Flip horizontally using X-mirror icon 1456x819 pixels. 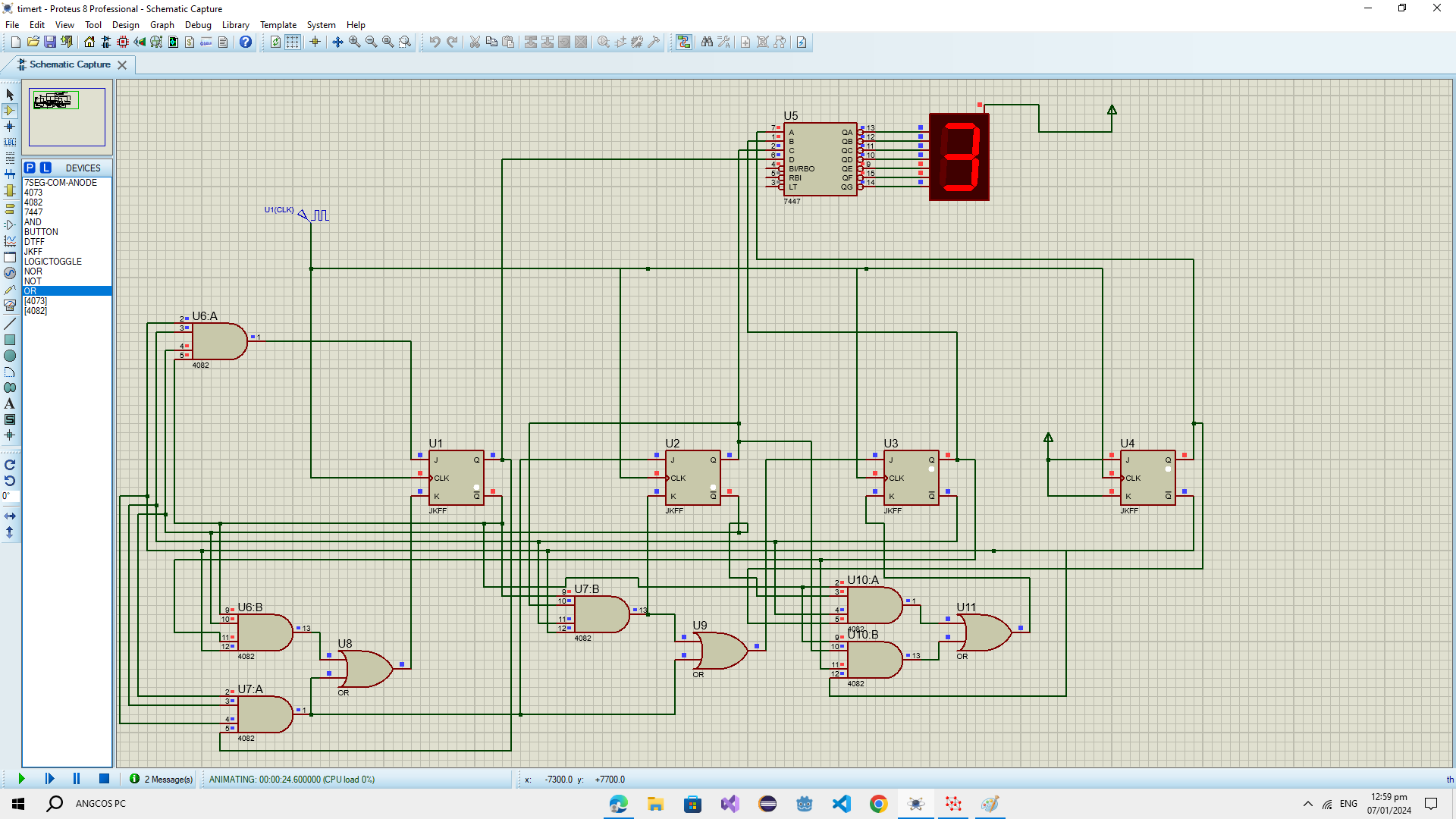click(x=10, y=516)
